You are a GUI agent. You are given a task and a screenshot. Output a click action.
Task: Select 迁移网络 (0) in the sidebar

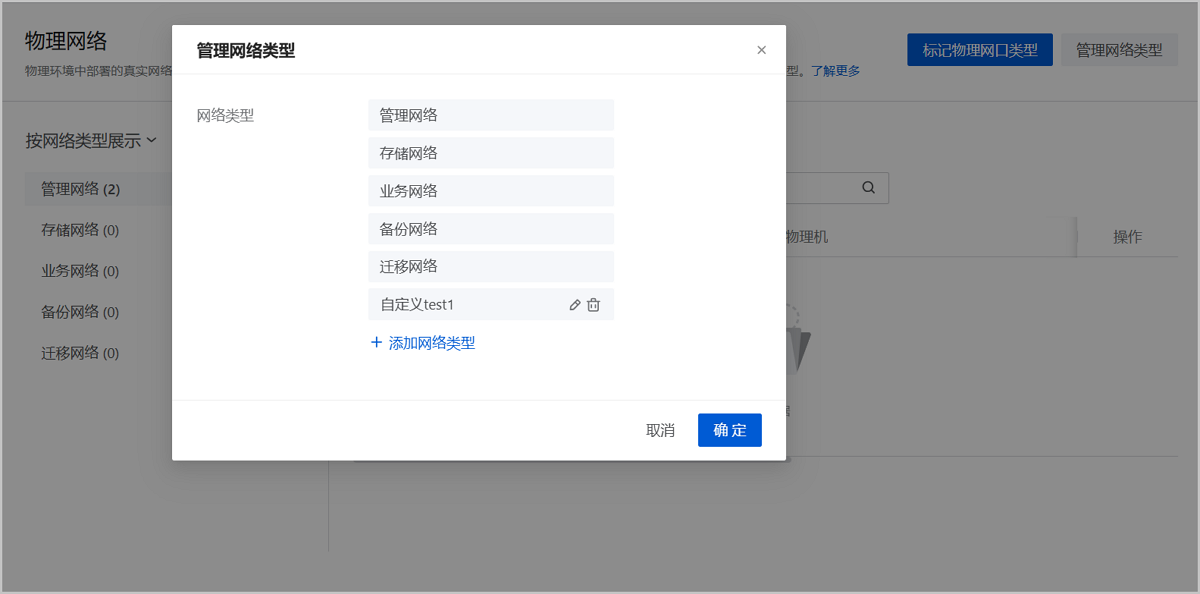point(80,353)
